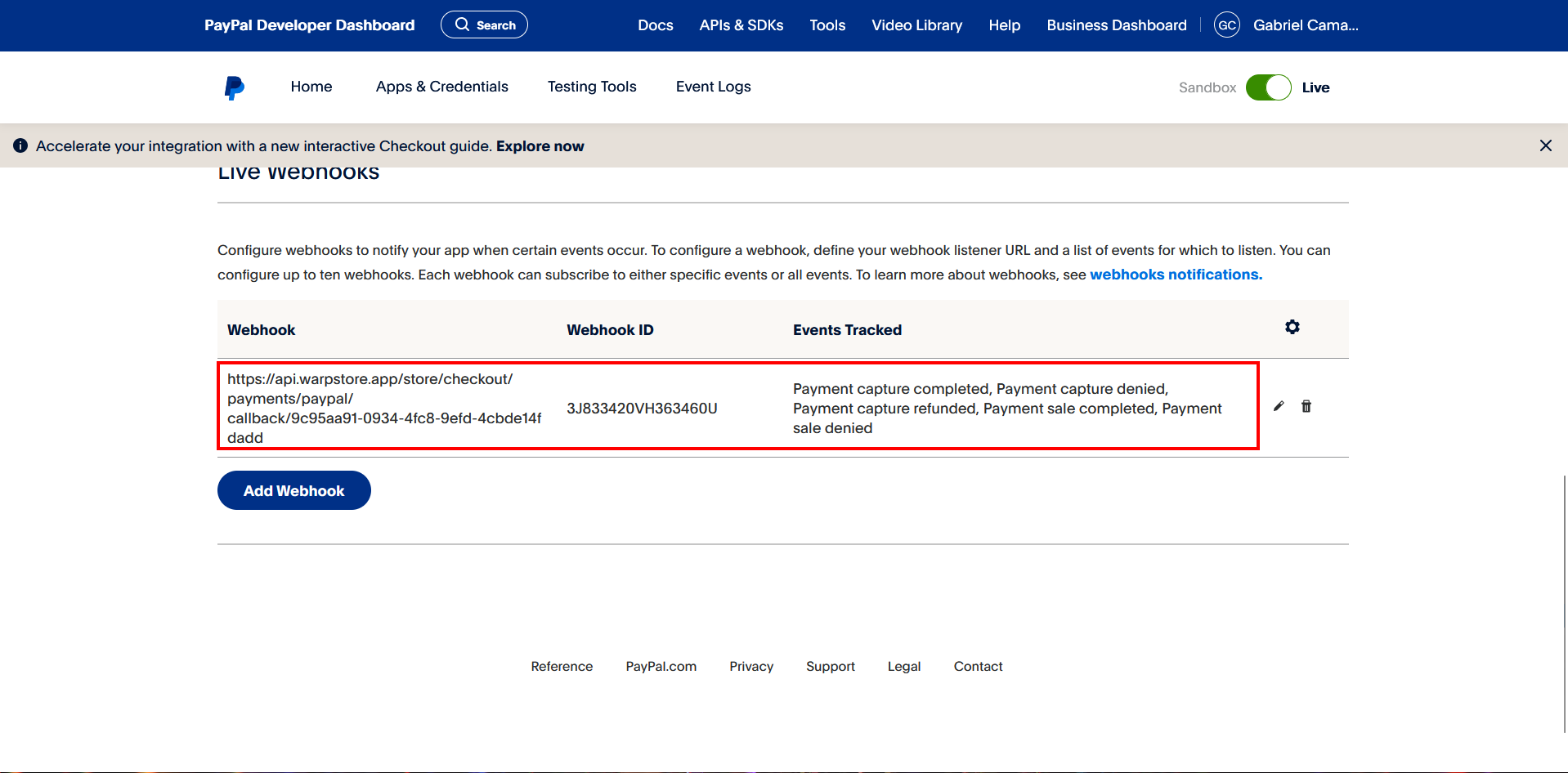Click the webhook URL api.warpstore.app
Viewport: 1568px width, 773px height.
pyautogui.click(x=384, y=409)
